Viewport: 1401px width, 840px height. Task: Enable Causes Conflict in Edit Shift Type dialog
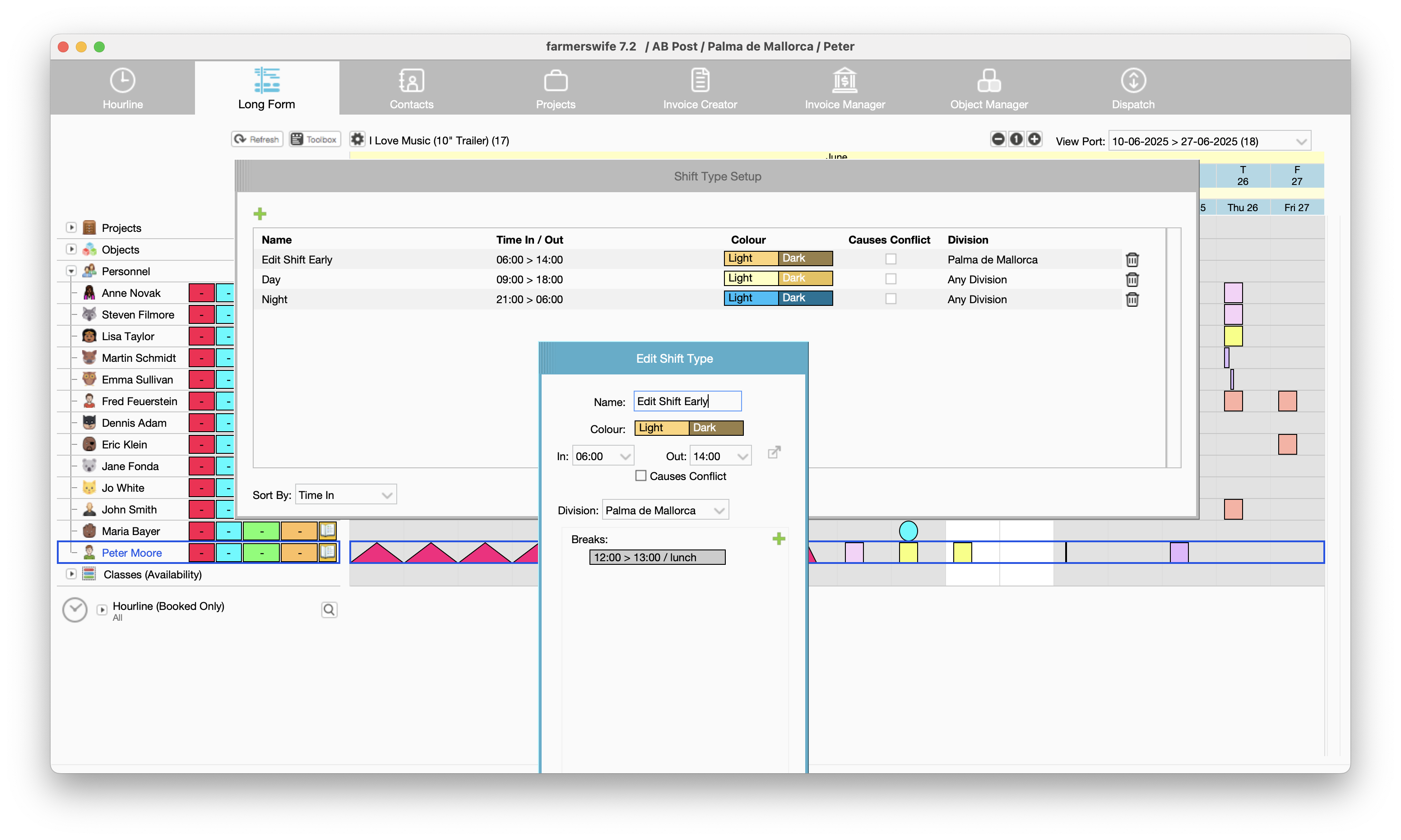640,476
